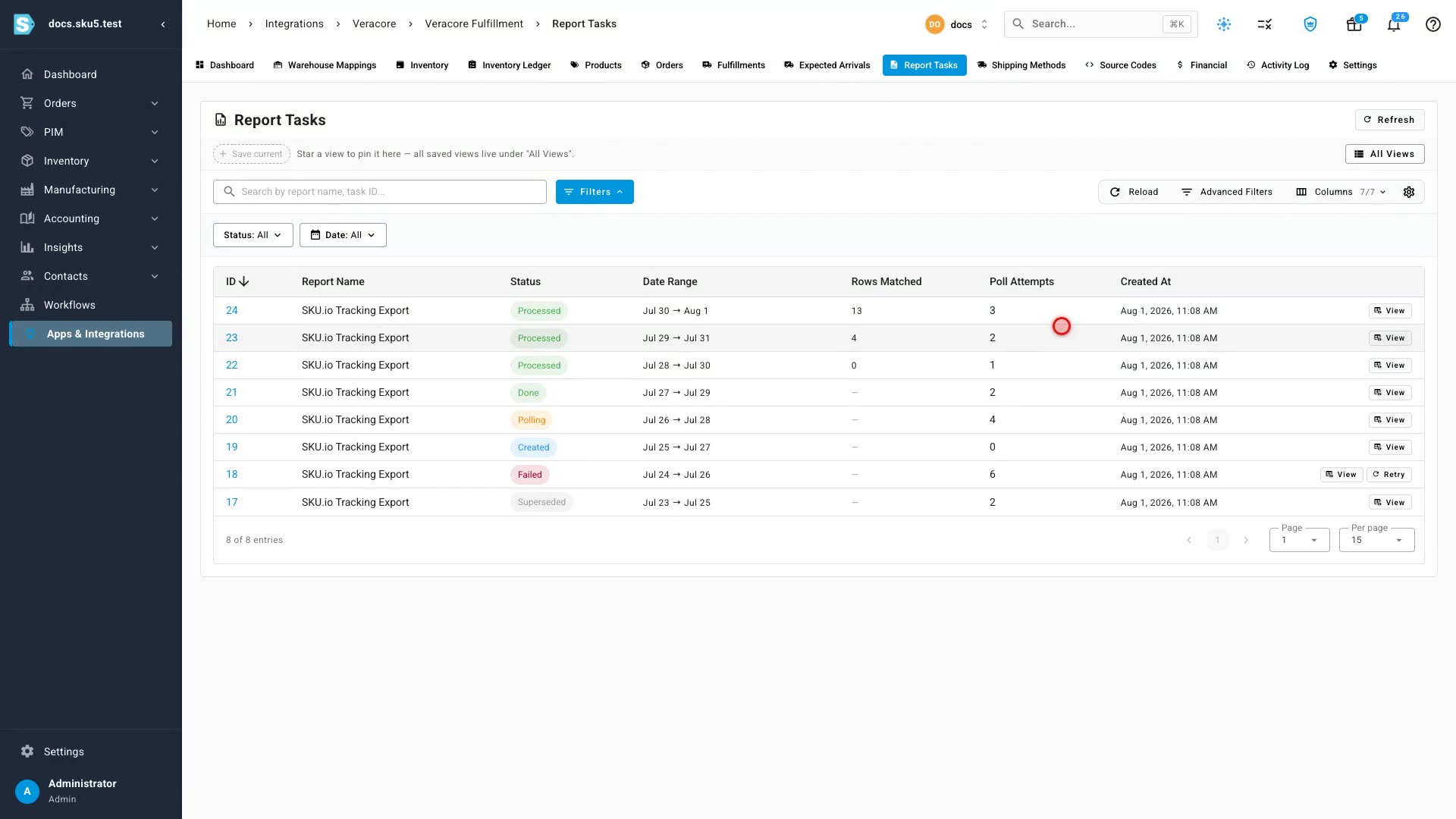Image resolution: width=1456 pixels, height=819 pixels.
Task: Click the crossed arrows icon in header
Action: point(1264,24)
